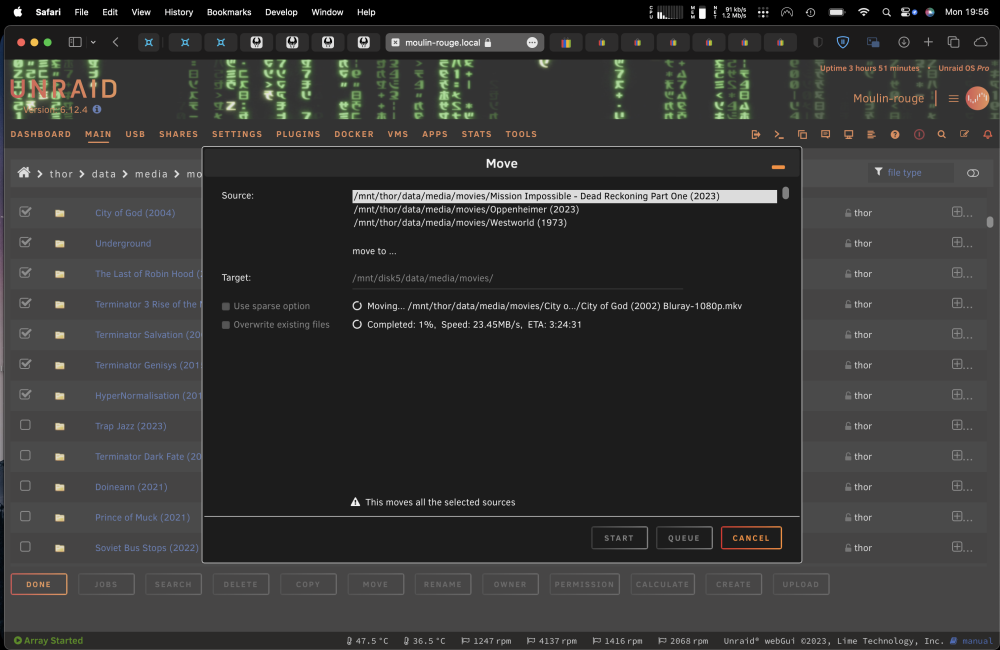The height and width of the screenshot is (650, 1000).
Task: Tick the Trap Jazz (2023) checkbox
Action: pos(25,425)
